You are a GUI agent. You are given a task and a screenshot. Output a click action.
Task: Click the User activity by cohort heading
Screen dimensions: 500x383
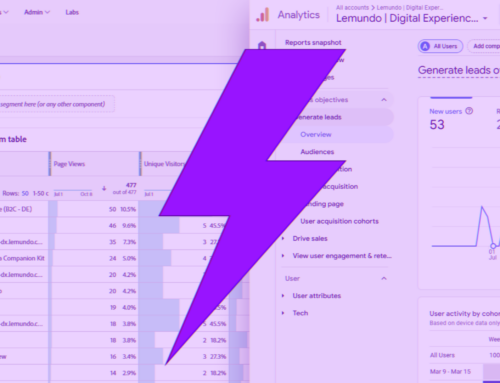click(x=464, y=314)
